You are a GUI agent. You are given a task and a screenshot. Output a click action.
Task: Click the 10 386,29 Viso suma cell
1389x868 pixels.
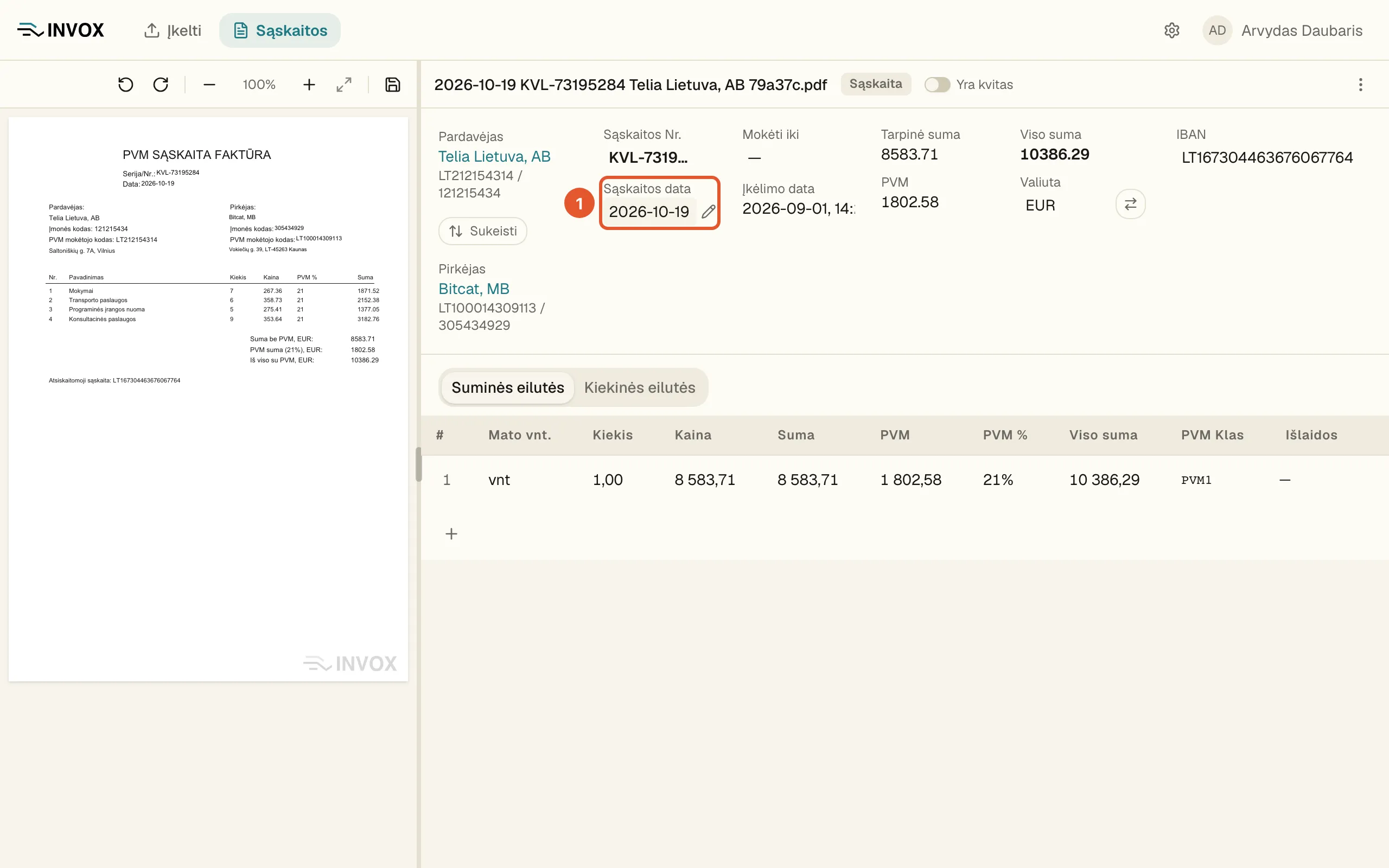pos(1104,480)
